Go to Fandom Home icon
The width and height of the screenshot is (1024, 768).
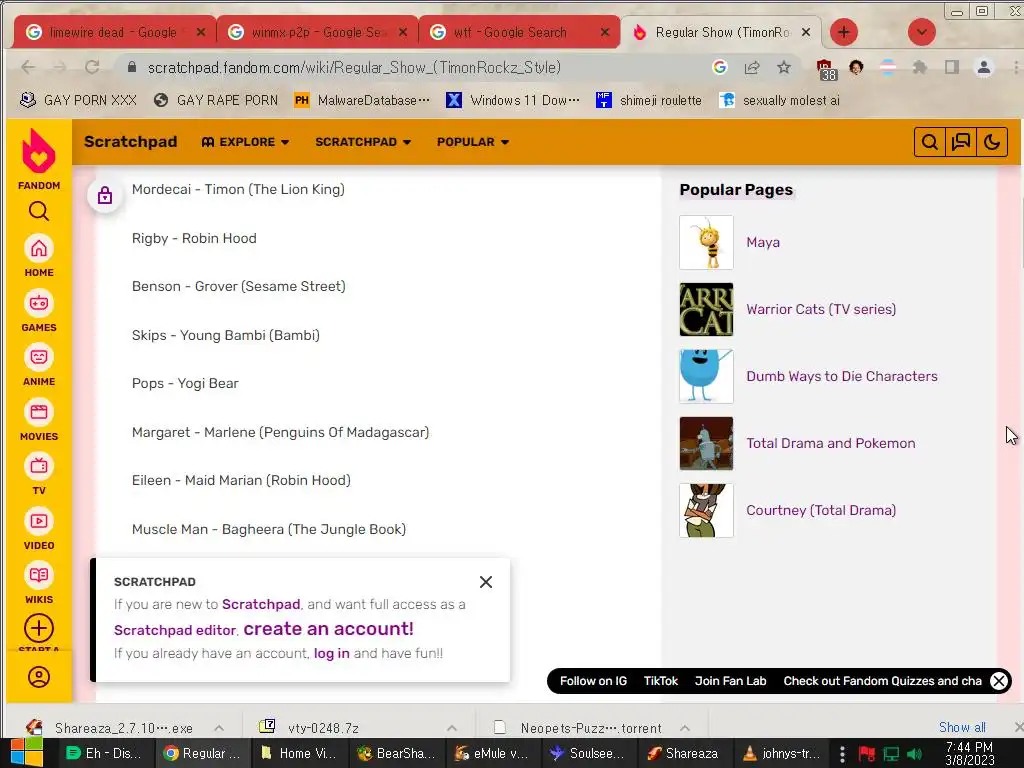39,249
